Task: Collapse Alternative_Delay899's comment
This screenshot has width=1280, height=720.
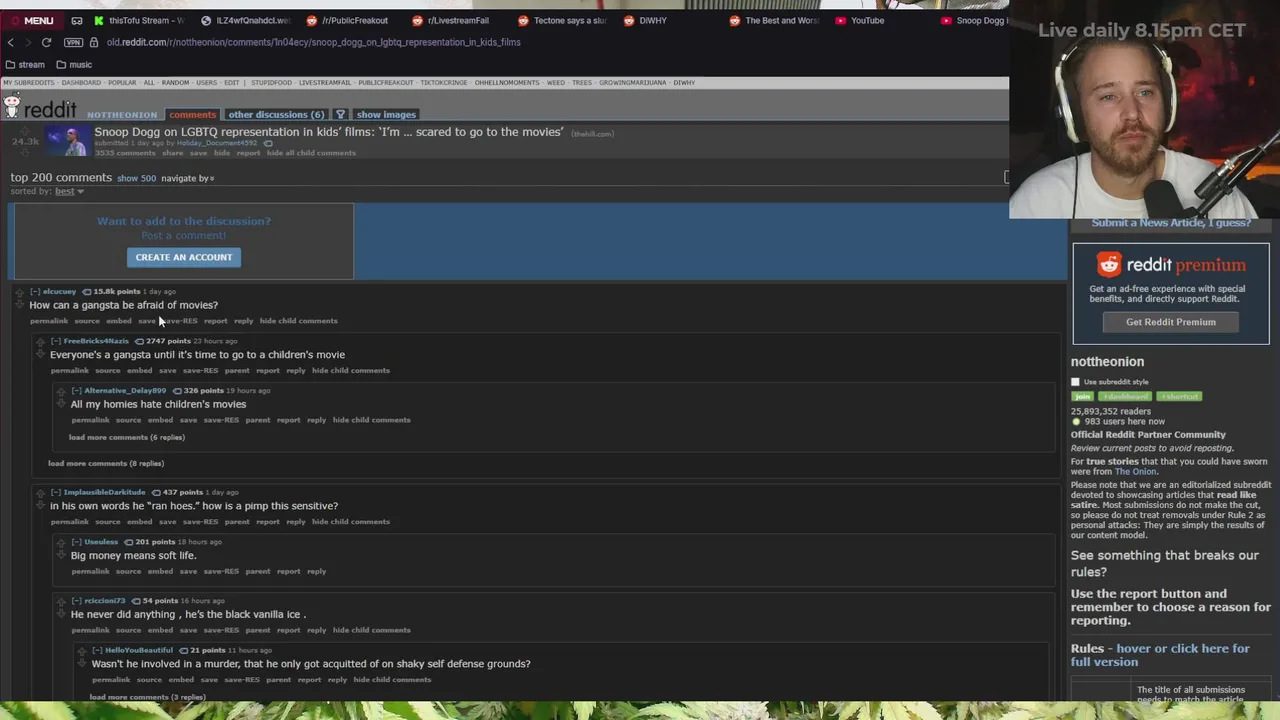Action: pos(76,390)
